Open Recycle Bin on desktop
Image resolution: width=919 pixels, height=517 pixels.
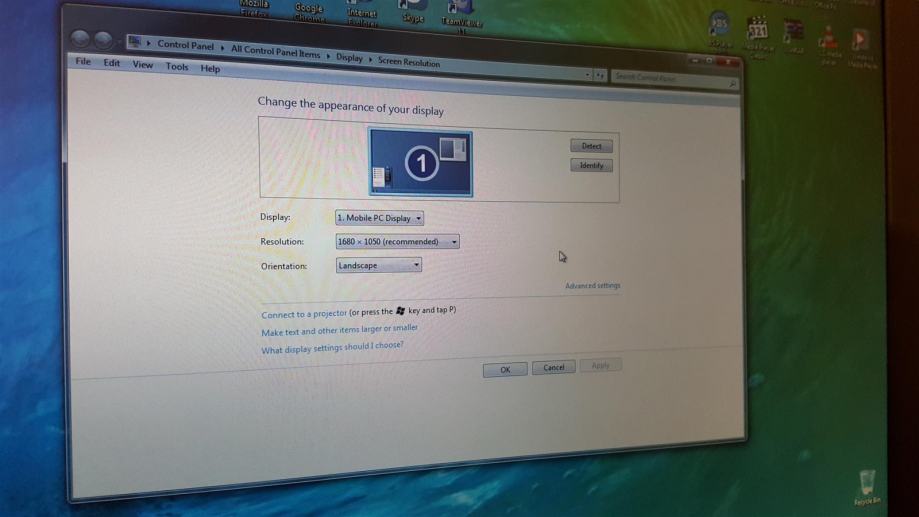(x=867, y=487)
